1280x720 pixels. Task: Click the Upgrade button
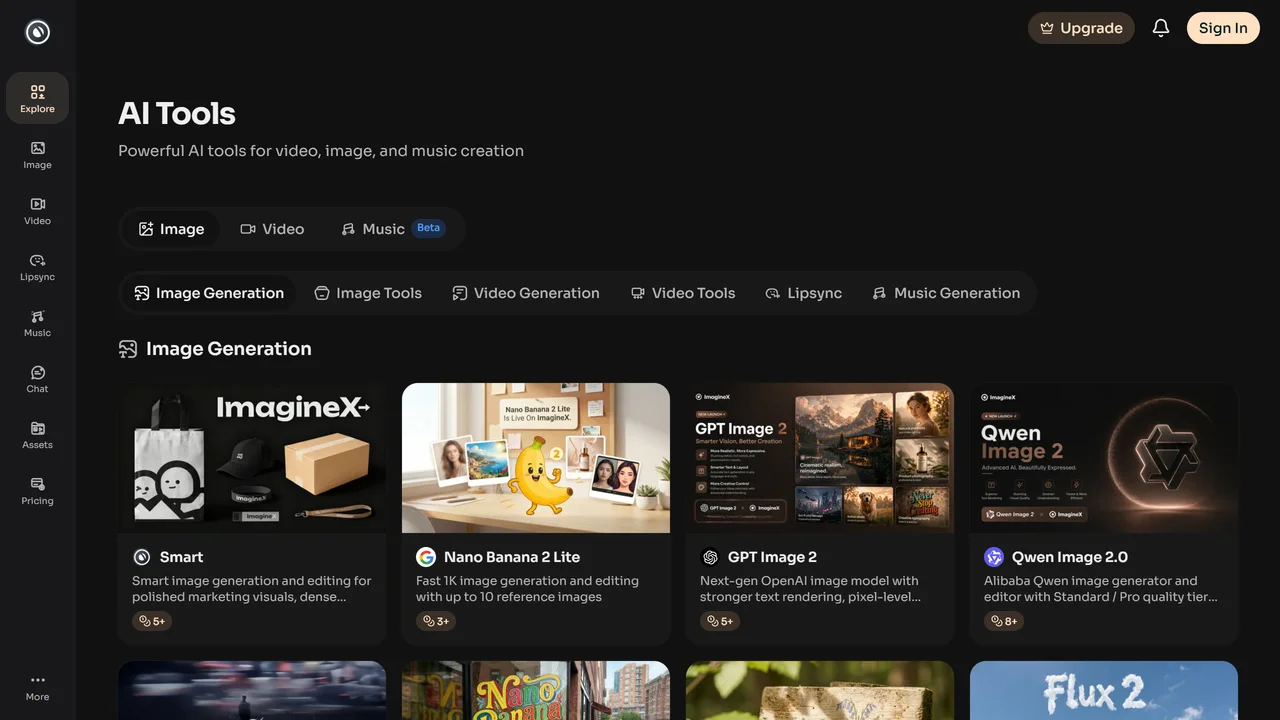[1081, 28]
